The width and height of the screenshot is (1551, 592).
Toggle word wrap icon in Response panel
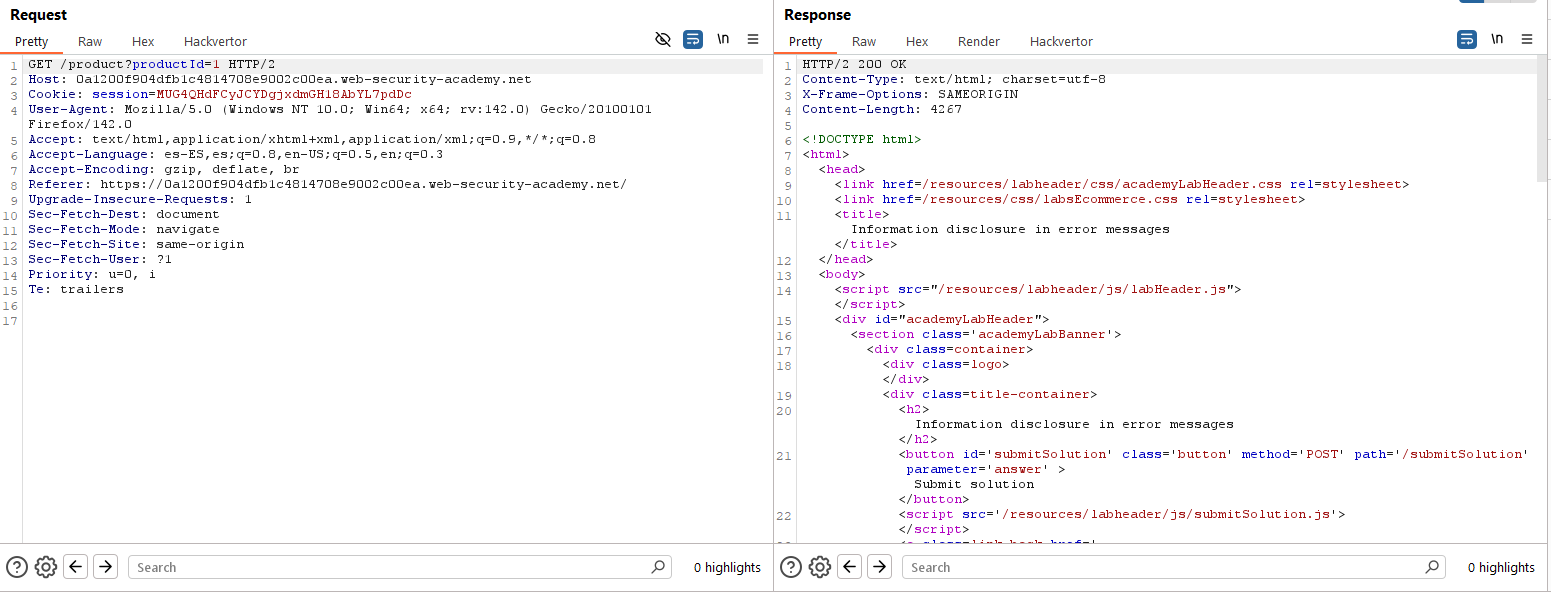[1467, 40]
